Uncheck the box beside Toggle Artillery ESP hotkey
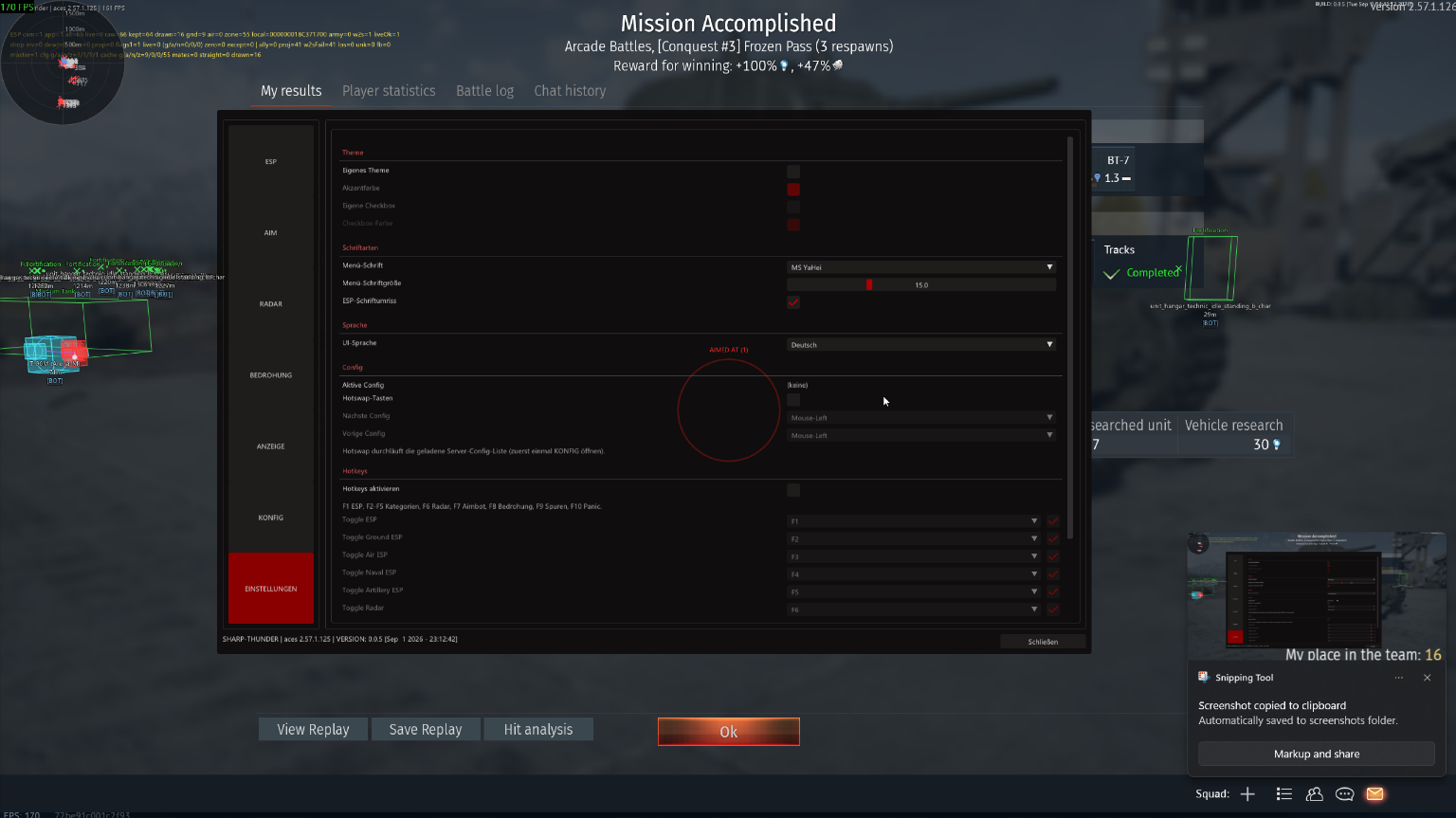1456x818 pixels. (x=1052, y=591)
